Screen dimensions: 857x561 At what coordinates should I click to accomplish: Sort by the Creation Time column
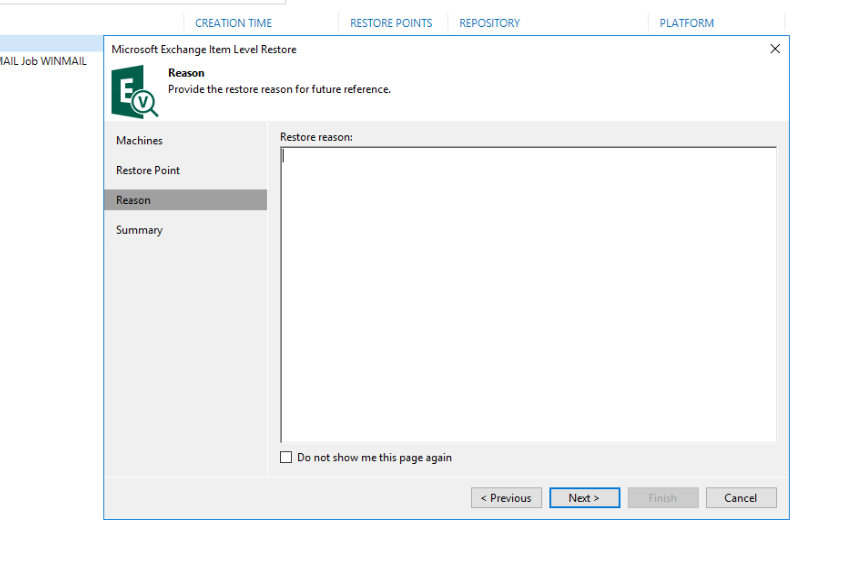click(x=233, y=23)
